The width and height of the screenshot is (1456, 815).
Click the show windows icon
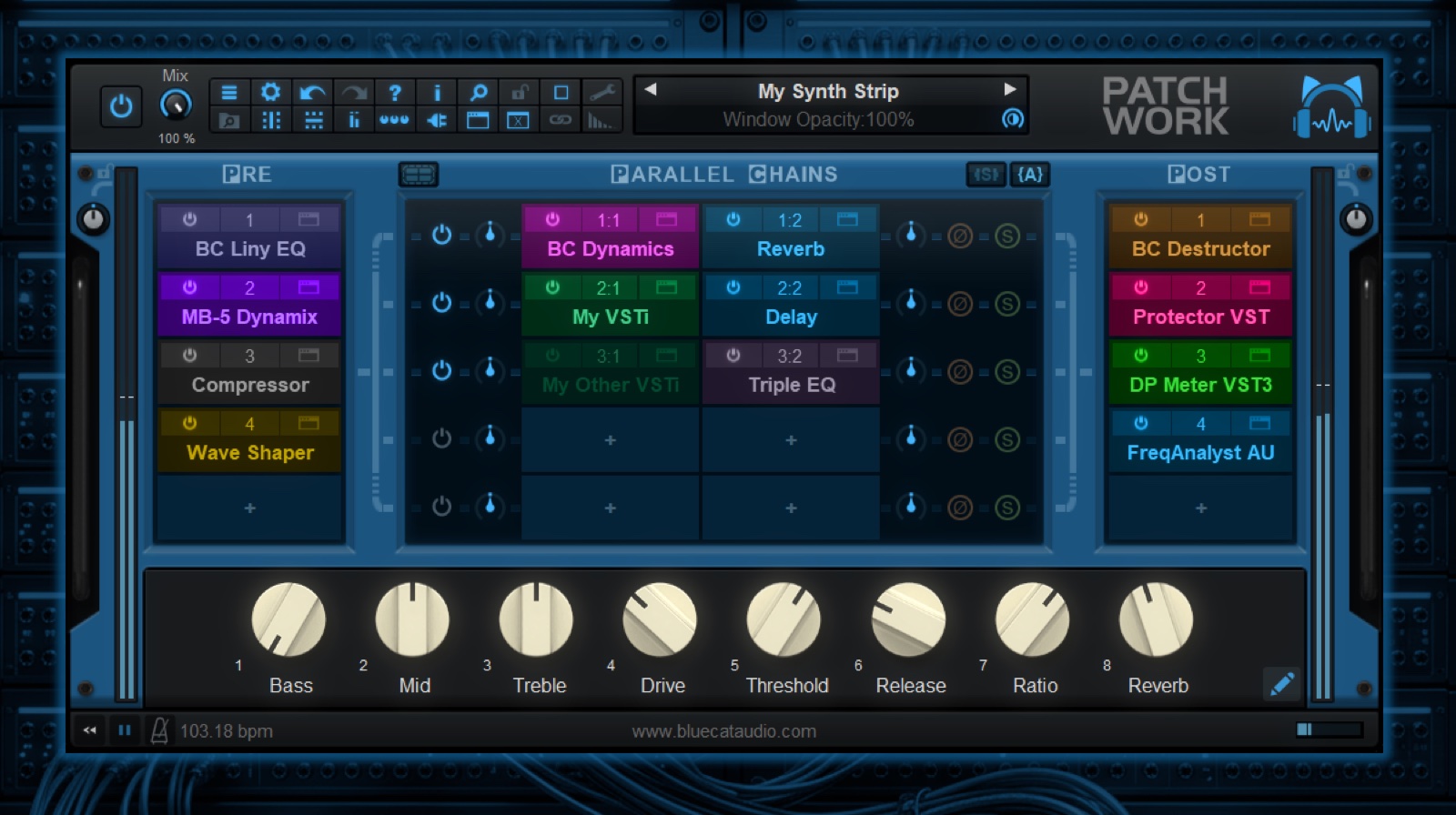(478, 120)
